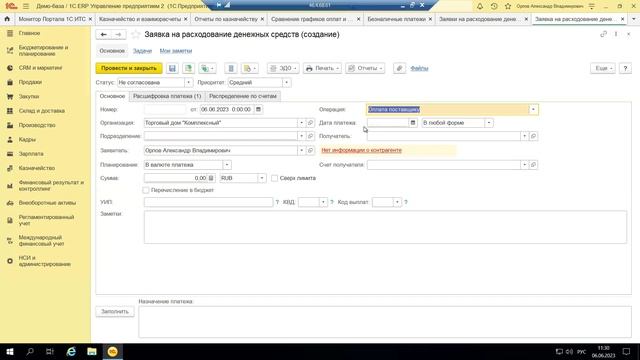The image size is (640, 360).
Task: Expand the КВД dropdown
Action: (x=323, y=202)
